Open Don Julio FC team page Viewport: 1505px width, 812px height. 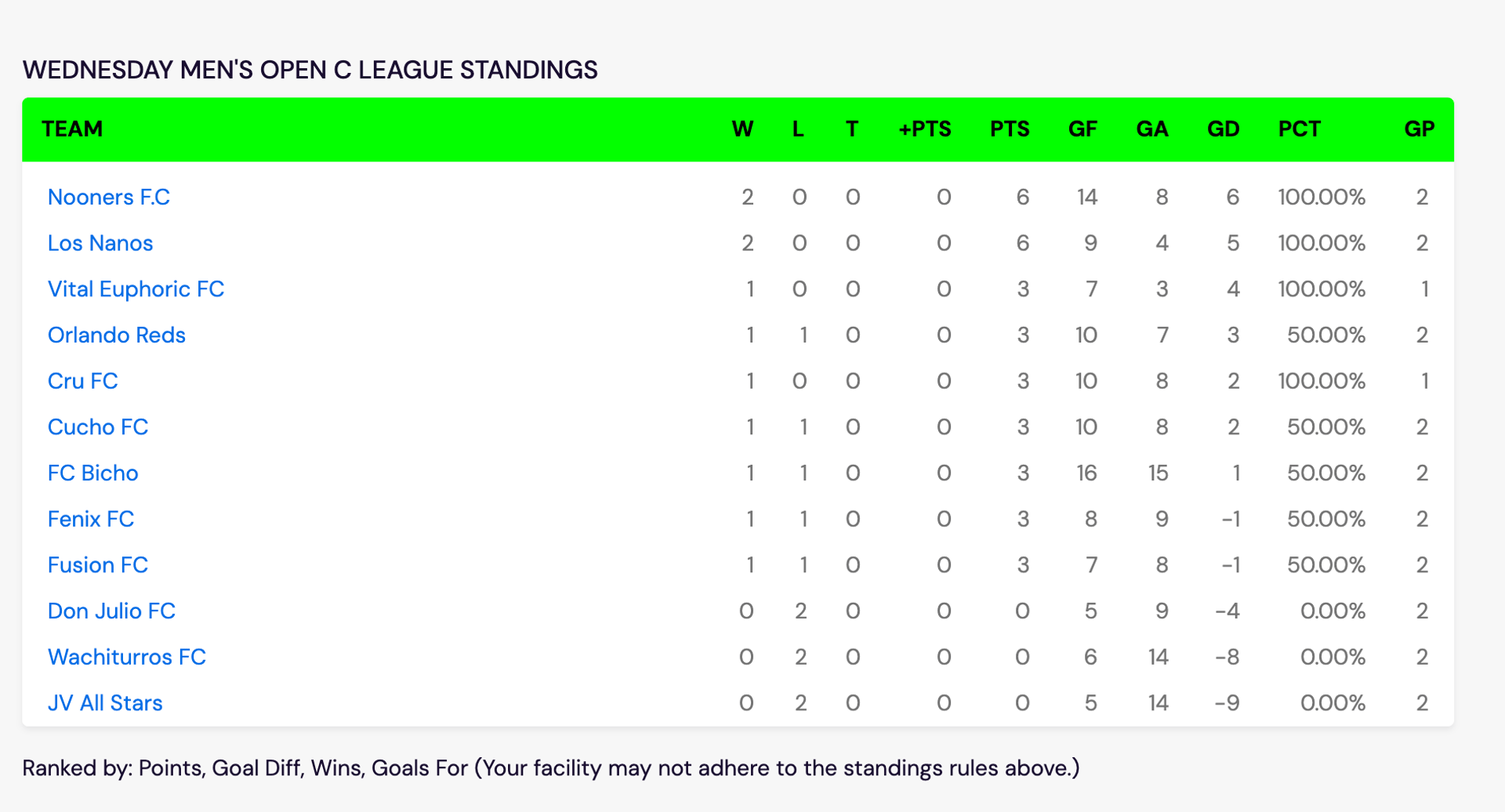[111, 611]
